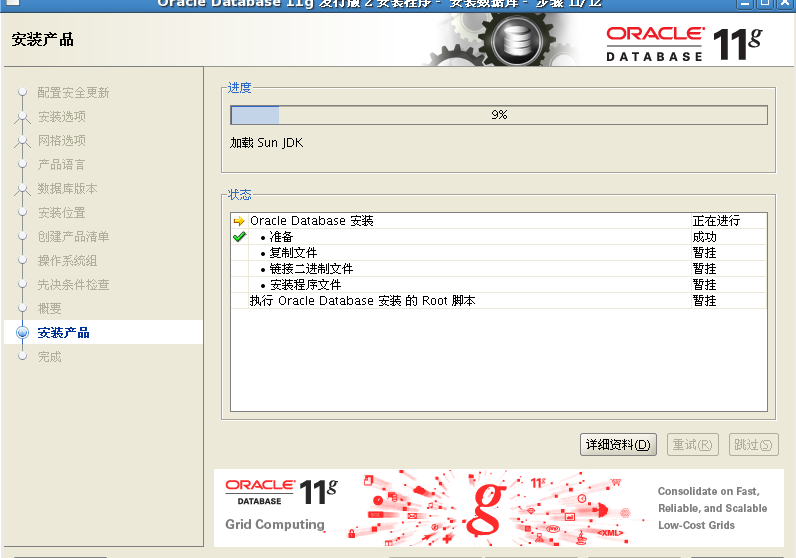Viewport: 796px width, 558px height.
Task: Open 详细资料(D) details button
Action: [618, 445]
